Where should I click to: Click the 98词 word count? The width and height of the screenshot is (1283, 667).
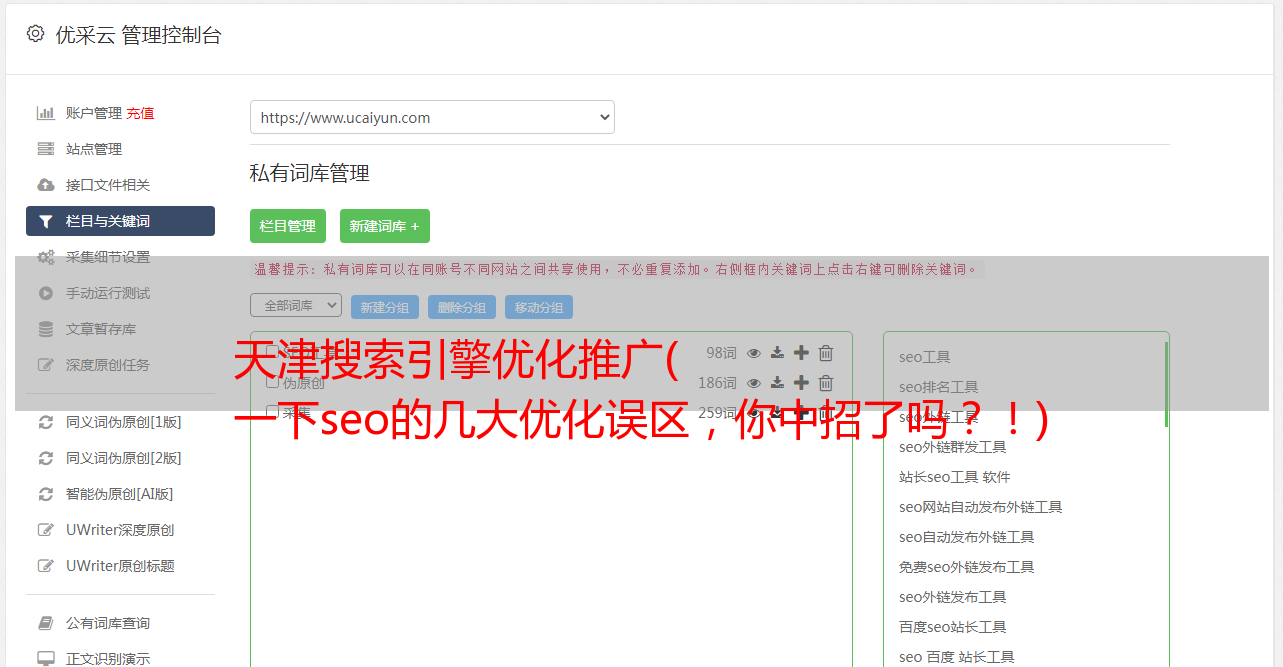click(x=721, y=353)
